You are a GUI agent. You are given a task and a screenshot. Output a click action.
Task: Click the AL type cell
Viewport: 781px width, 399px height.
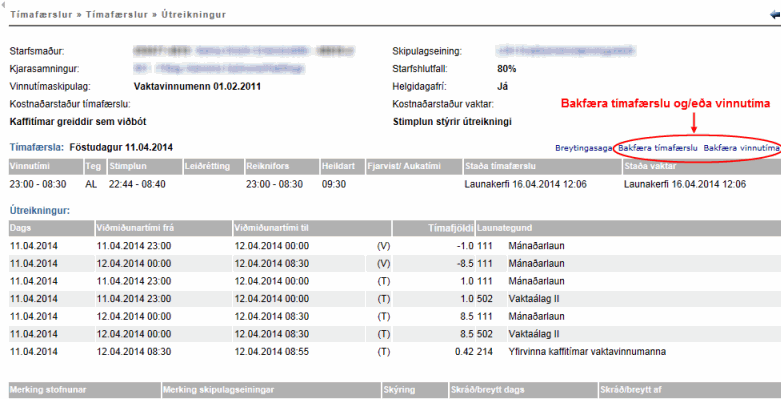click(x=91, y=184)
